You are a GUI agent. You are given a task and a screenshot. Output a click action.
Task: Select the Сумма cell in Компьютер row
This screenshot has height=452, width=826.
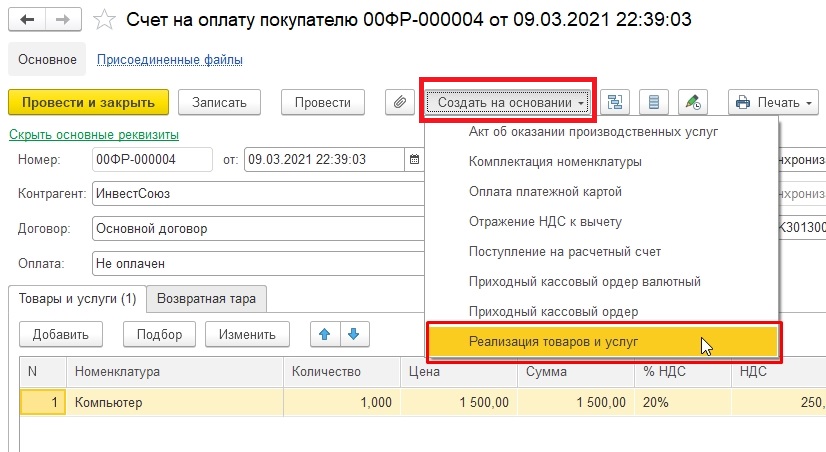[576, 402]
